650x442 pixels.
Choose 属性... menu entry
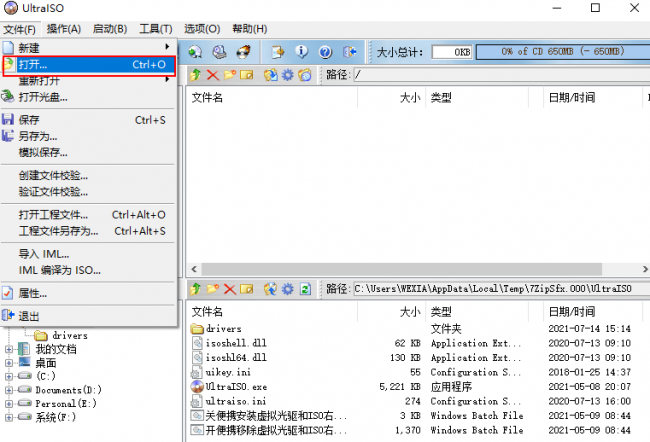[x=89, y=294]
